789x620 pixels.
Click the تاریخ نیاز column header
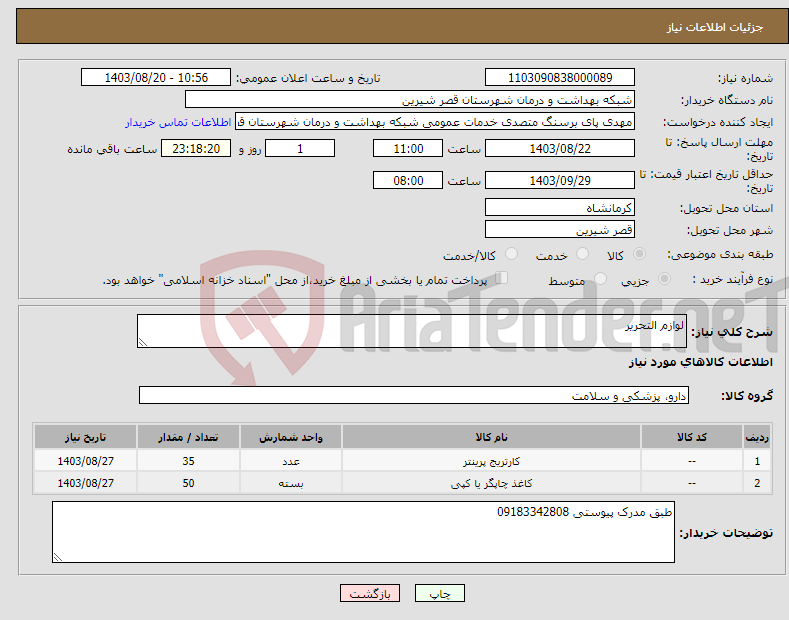(x=86, y=437)
